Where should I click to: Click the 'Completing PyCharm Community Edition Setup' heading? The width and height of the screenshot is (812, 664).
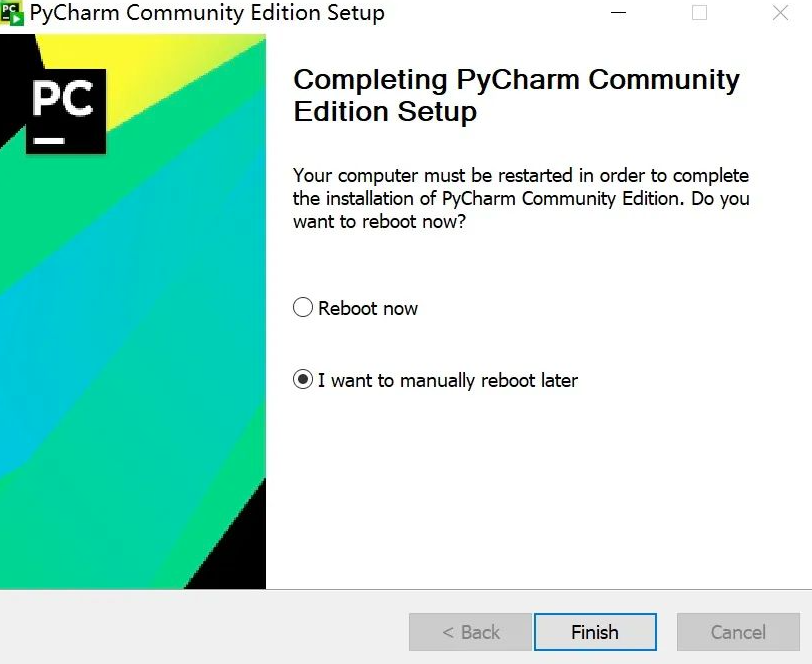(516, 95)
